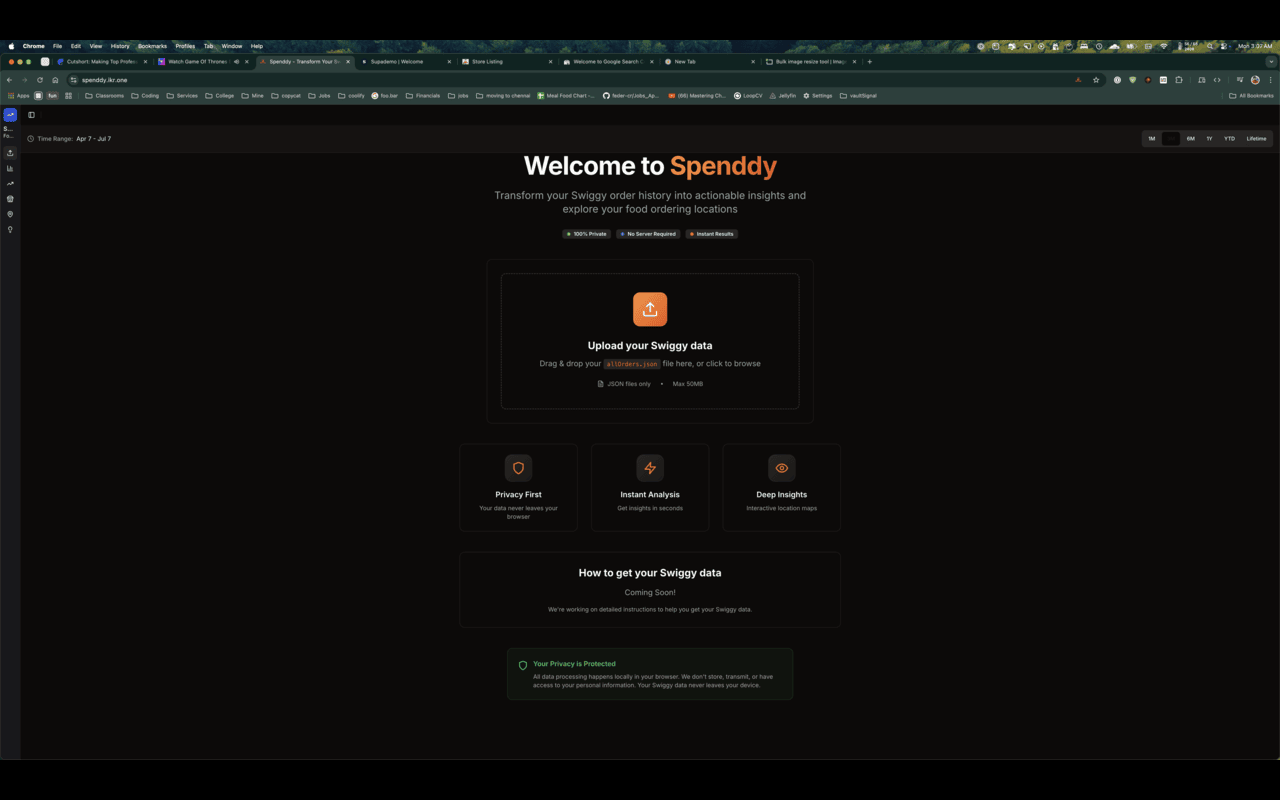Switch to the Cutshort tab
The height and width of the screenshot is (800, 1280).
[100, 61]
